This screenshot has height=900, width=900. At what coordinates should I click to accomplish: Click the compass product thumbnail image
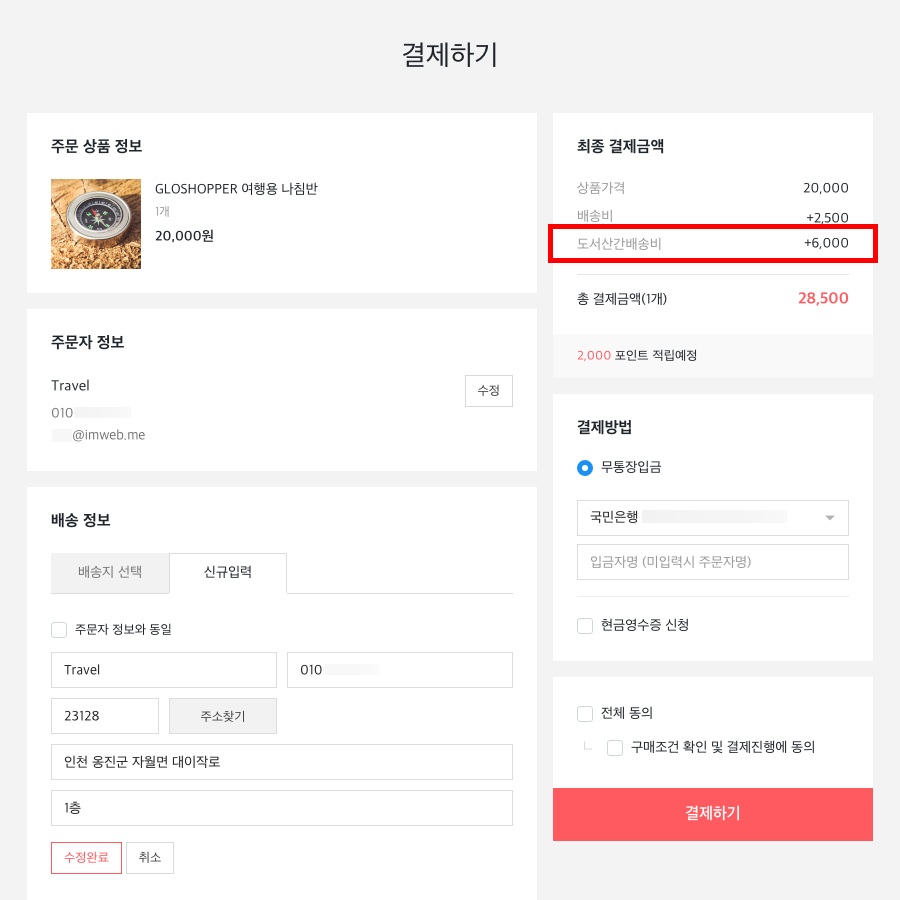click(96, 224)
